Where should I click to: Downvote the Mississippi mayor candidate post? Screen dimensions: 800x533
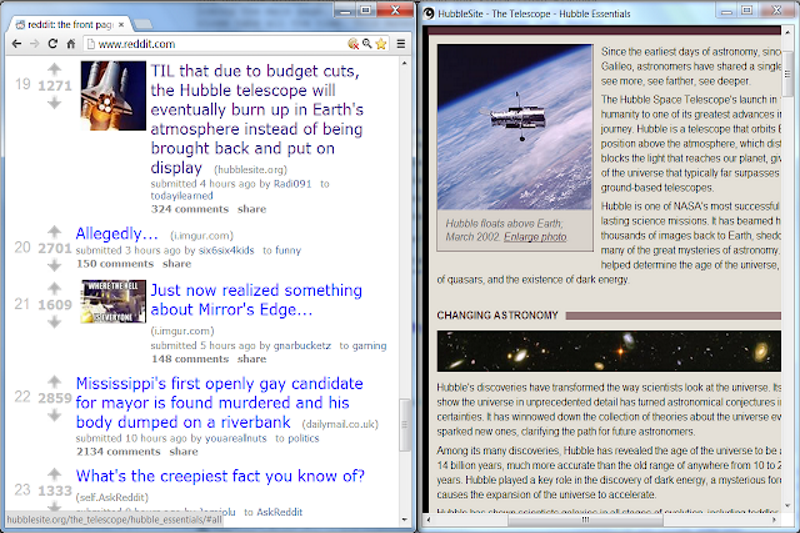point(54,416)
